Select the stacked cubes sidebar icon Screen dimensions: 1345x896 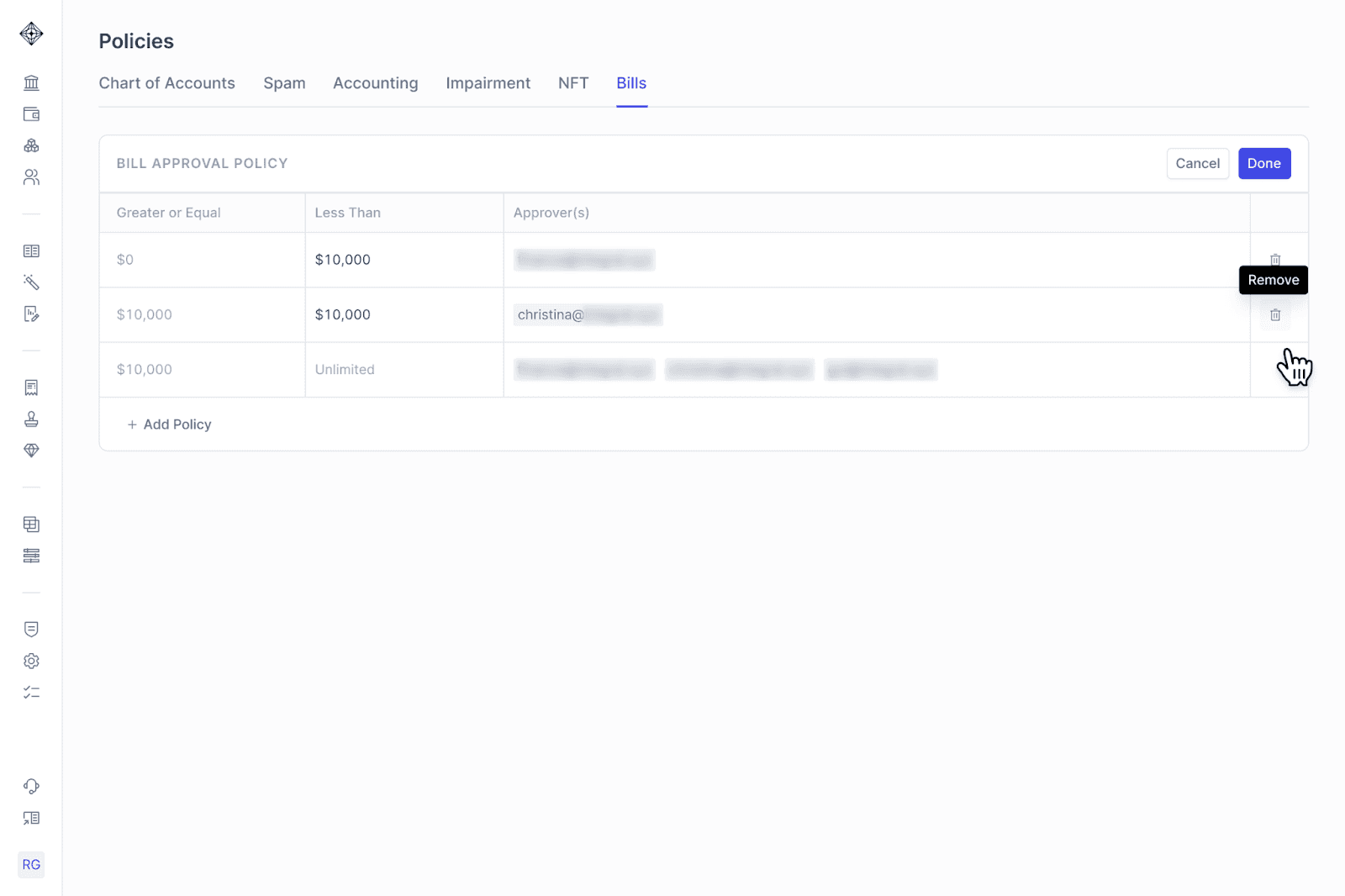[x=31, y=145]
